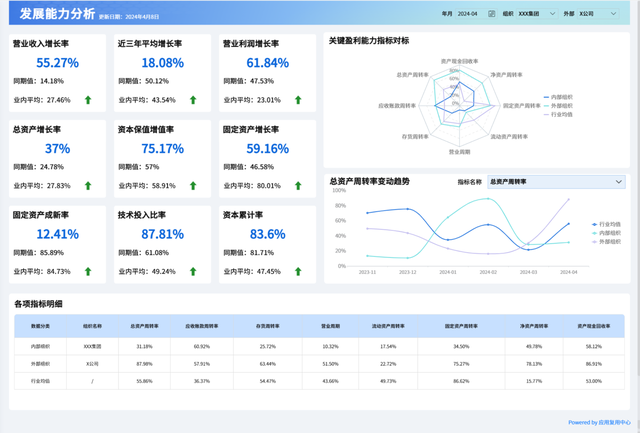Screen dimensions: 640x433
Task: Expand the 组织 XXX集团 dropdown
Action: pyautogui.click(x=537, y=14)
